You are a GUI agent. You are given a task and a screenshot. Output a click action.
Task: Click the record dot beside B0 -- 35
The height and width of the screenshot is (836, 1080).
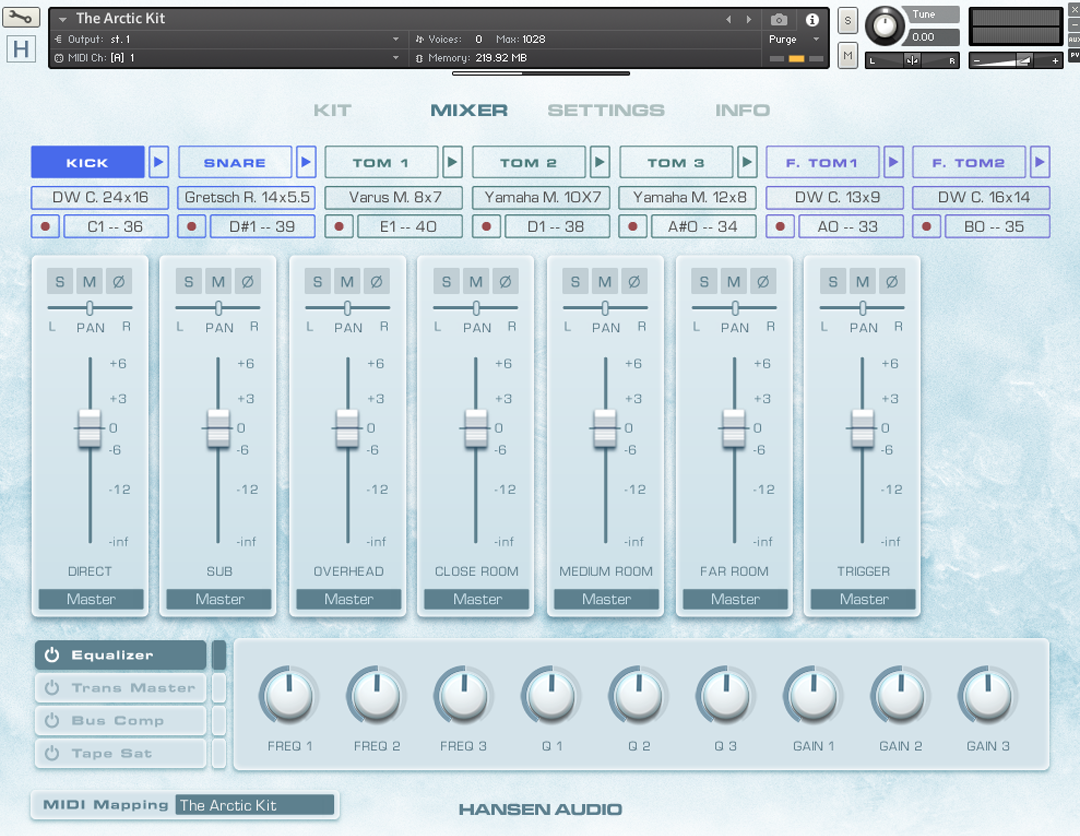click(926, 227)
